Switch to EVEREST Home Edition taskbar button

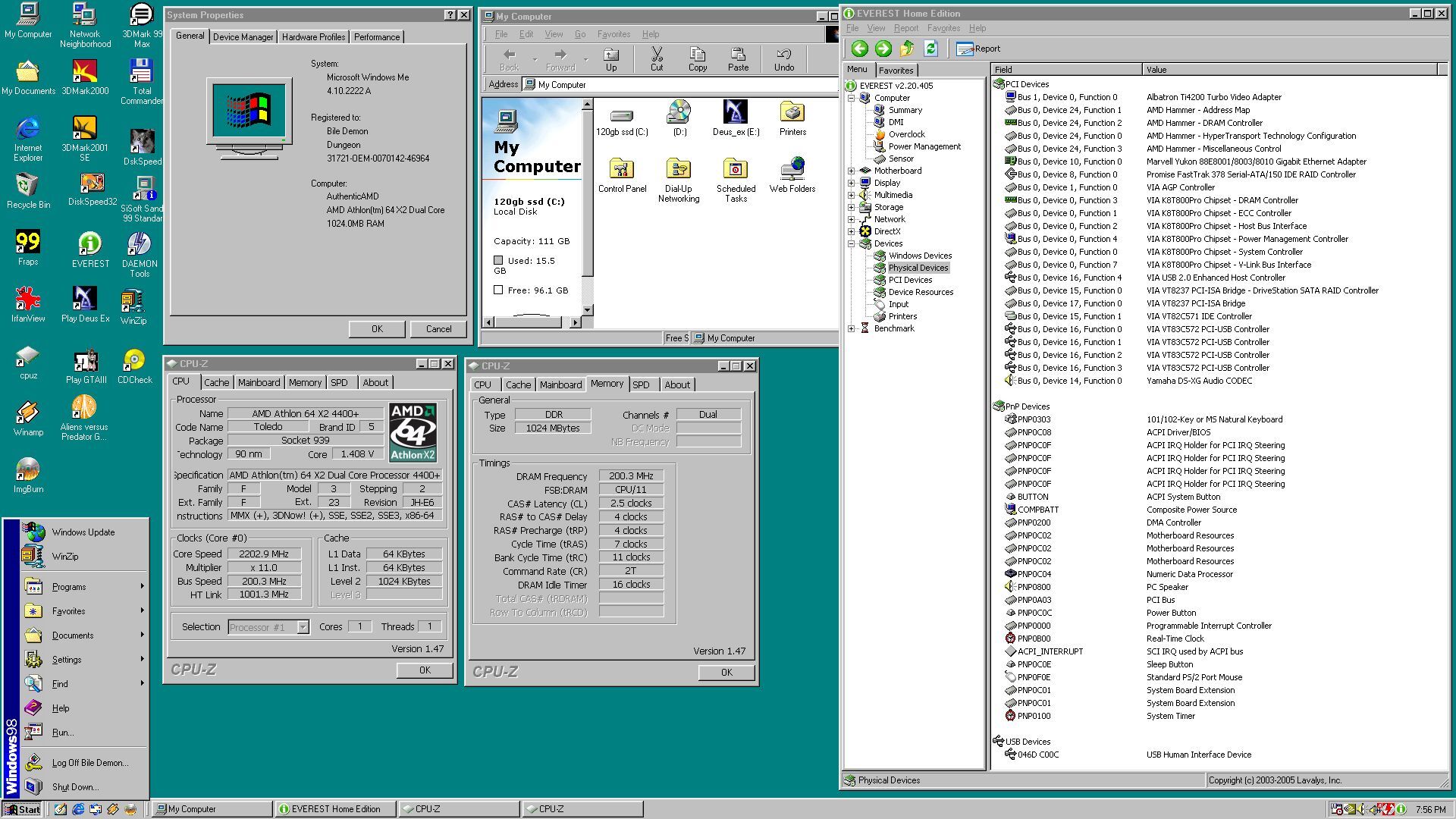tap(335, 809)
